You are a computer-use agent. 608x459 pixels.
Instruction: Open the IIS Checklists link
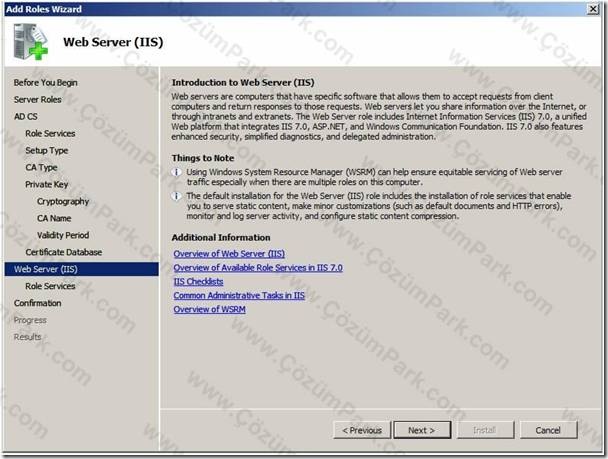pos(198,282)
